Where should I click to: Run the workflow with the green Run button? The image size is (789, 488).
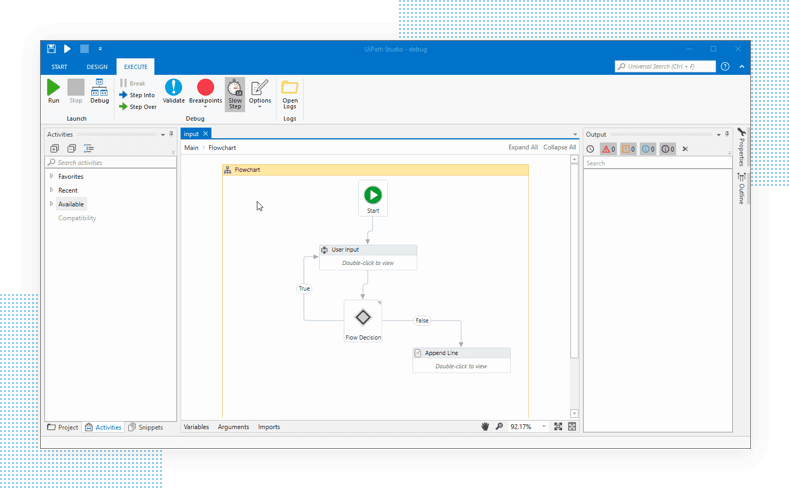[53, 91]
